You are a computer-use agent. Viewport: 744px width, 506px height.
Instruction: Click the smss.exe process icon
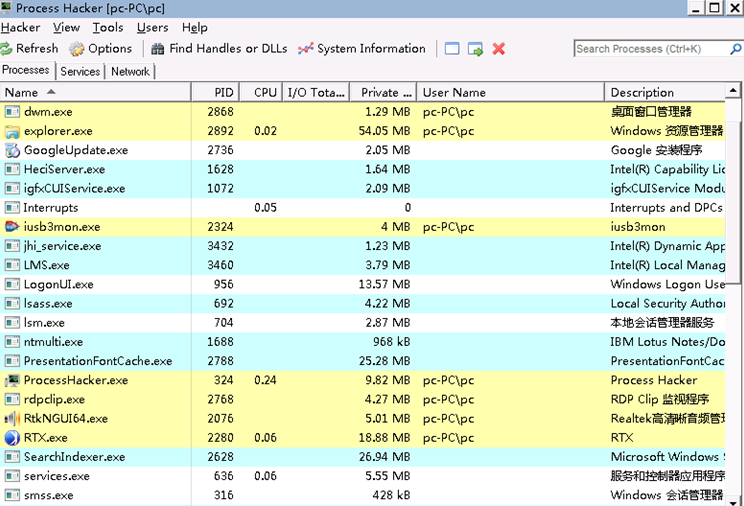tap(12, 495)
